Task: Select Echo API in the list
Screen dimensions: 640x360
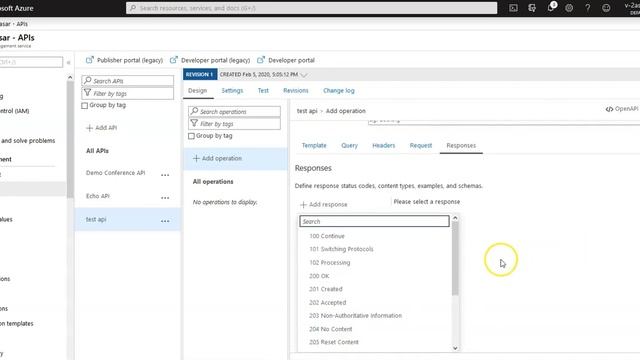Action: [x=98, y=196]
